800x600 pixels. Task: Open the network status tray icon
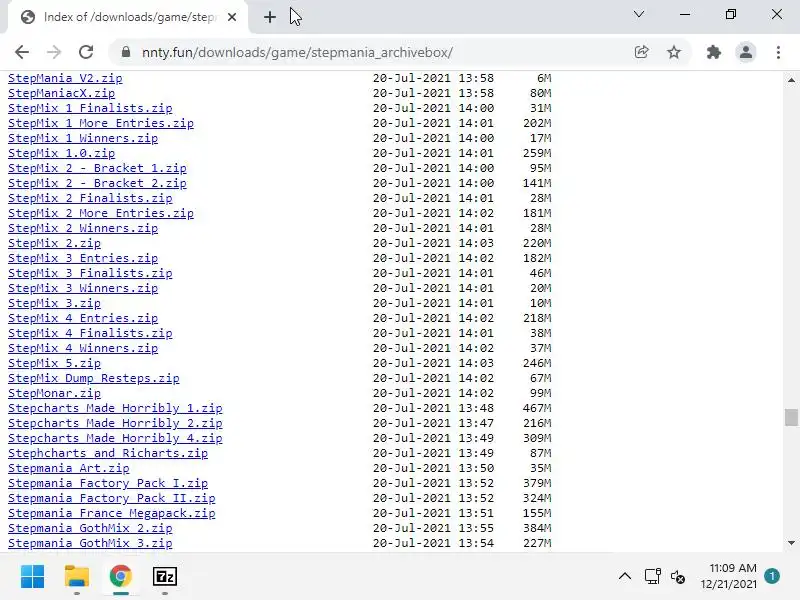pos(653,577)
